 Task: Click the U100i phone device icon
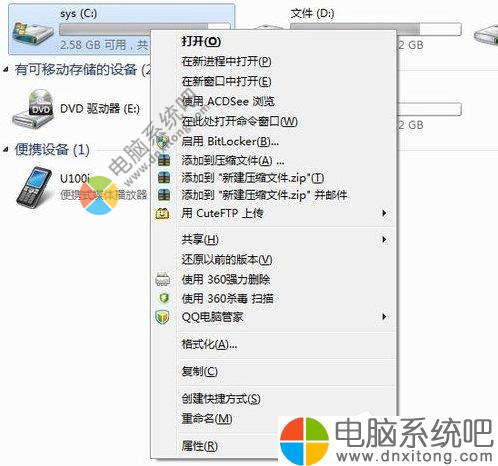(34, 188)
